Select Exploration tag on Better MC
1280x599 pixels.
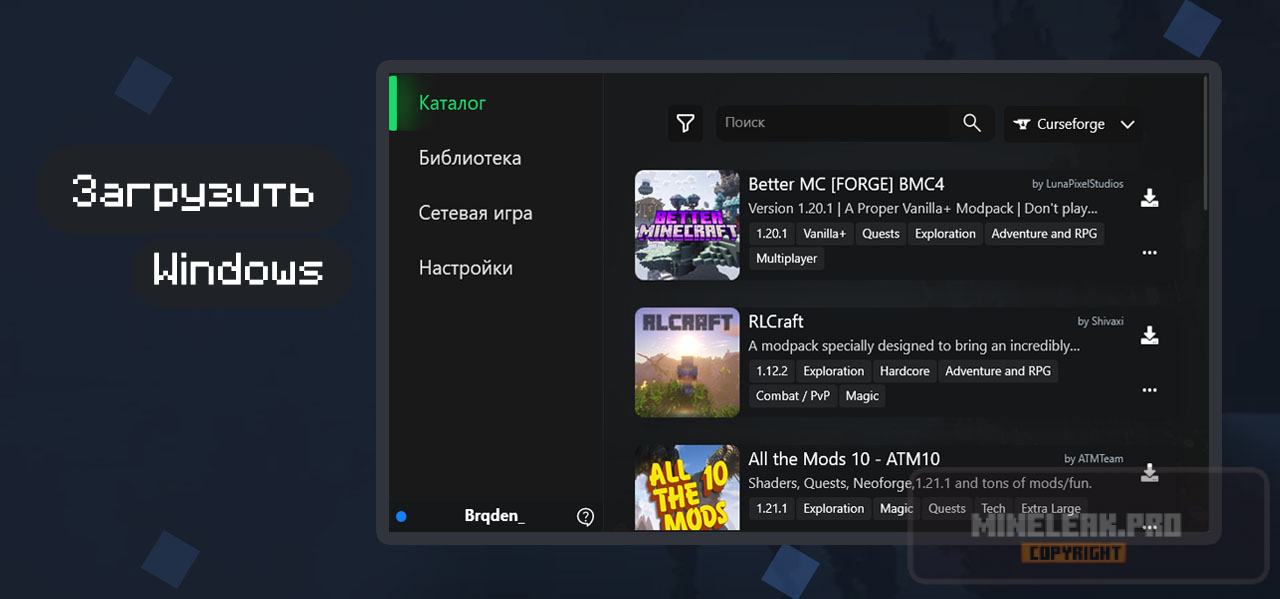[945, 234]
